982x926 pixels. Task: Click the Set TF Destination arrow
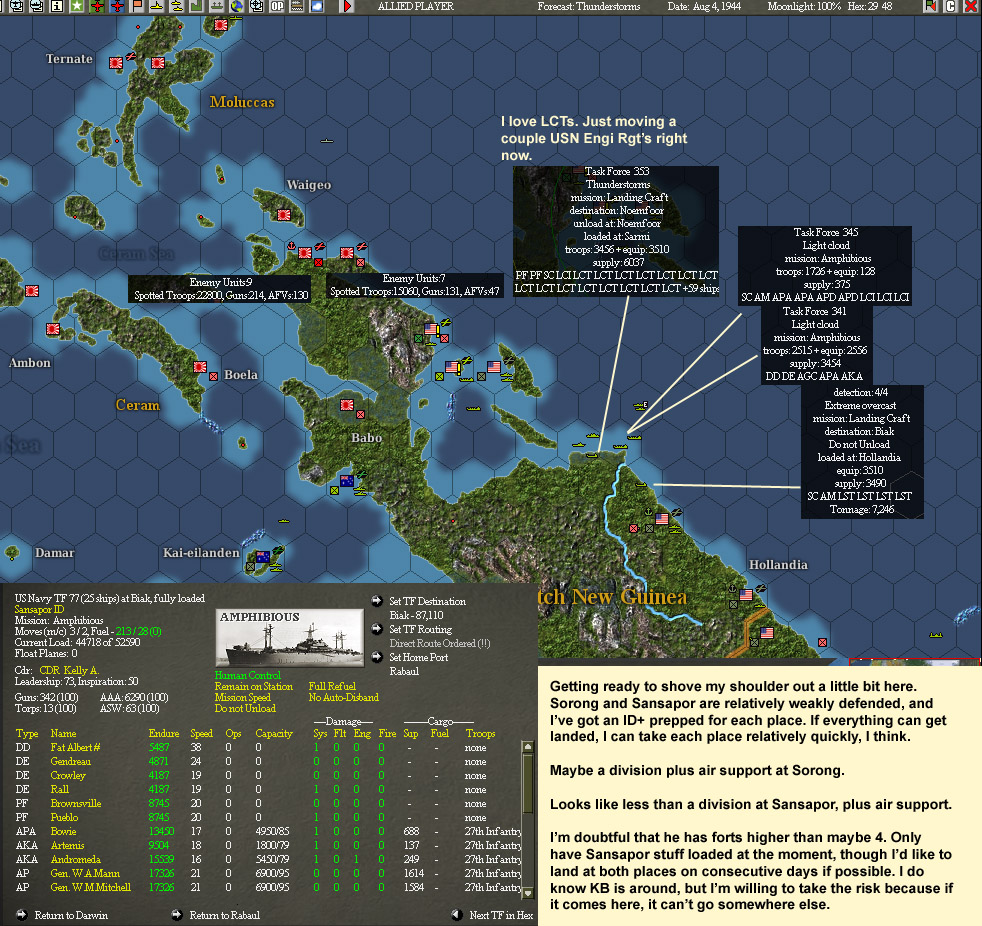[x=377, y=601]
